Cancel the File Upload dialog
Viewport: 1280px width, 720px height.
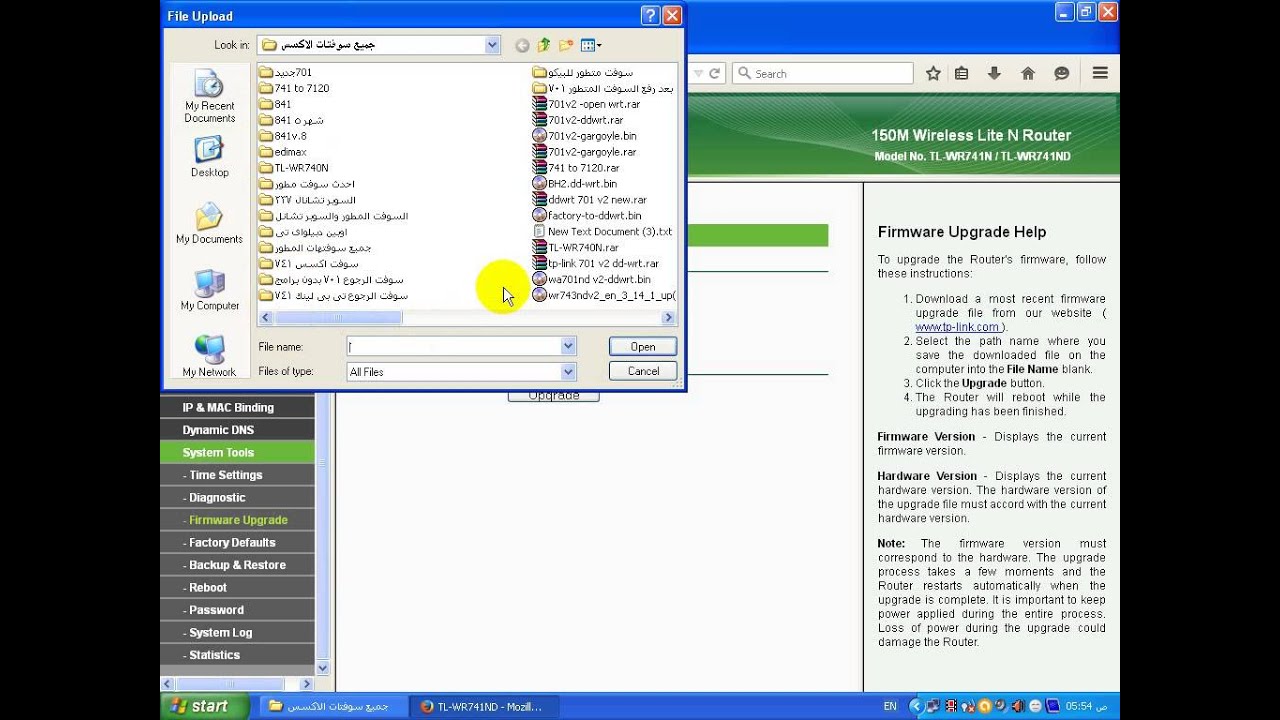pyautogui.click(x=643, y=371)
